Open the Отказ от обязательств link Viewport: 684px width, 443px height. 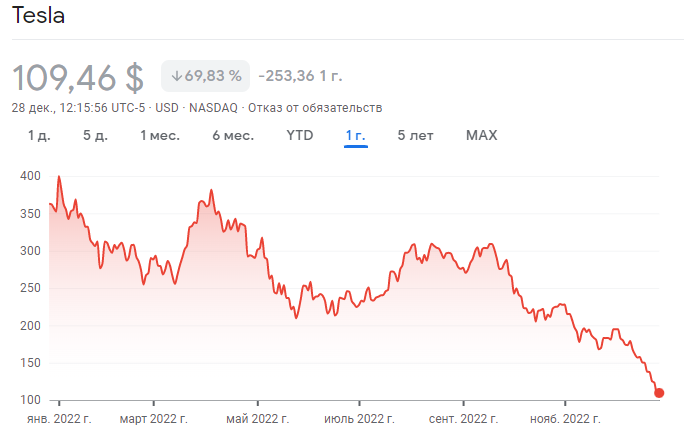tap(315, 108)
